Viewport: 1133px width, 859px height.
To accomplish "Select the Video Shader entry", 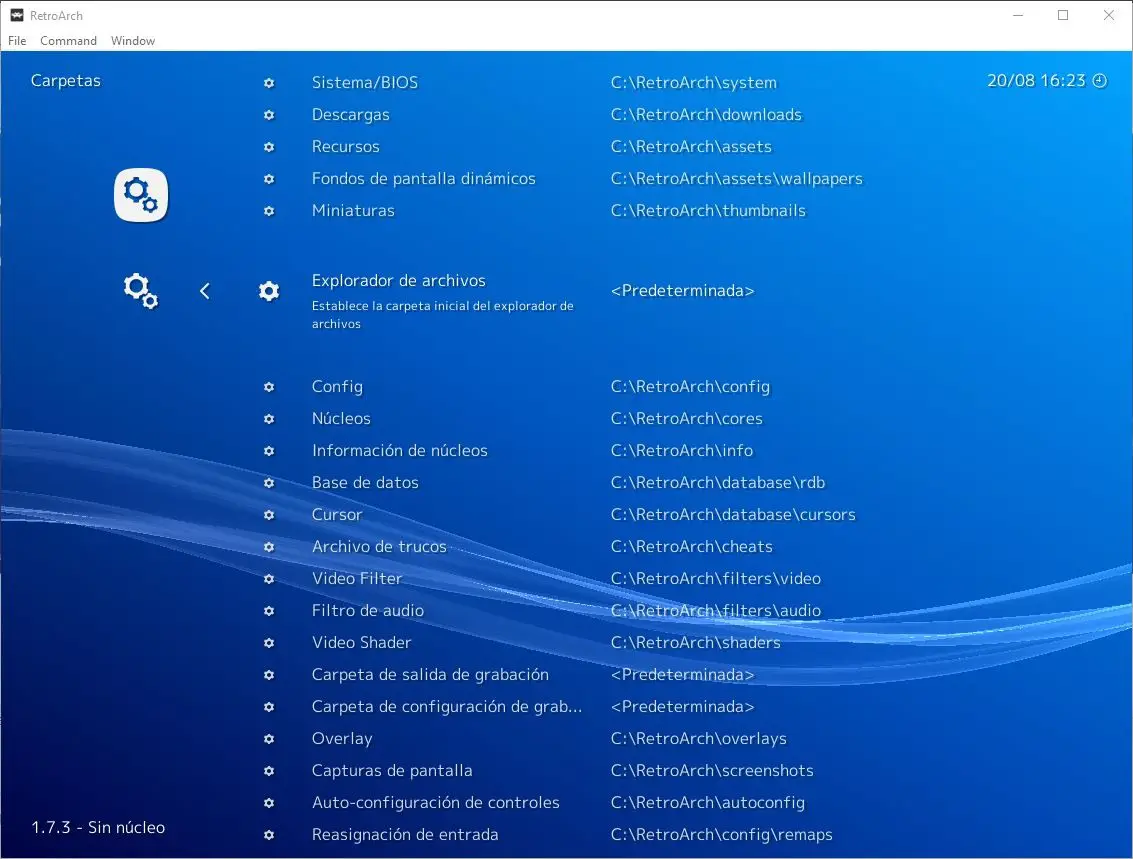I will (x=361, y=643).
